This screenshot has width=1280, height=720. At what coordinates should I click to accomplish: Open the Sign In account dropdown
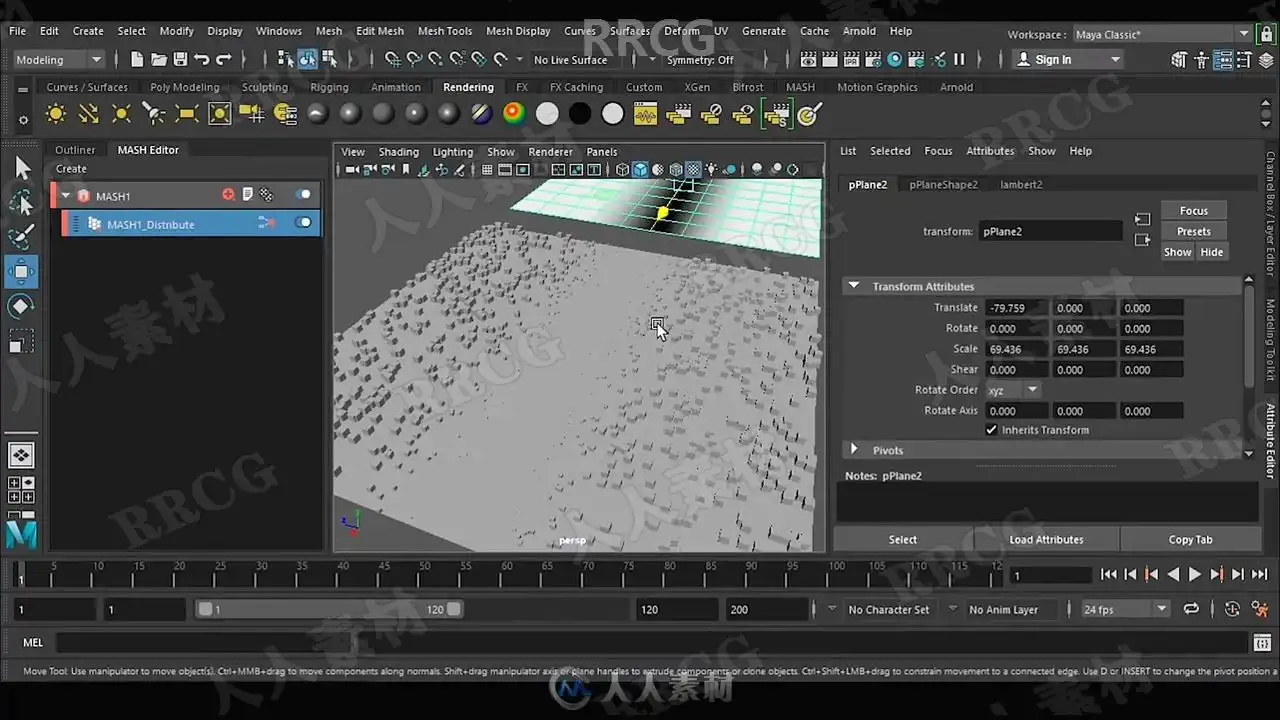[x=1069, y=60]
